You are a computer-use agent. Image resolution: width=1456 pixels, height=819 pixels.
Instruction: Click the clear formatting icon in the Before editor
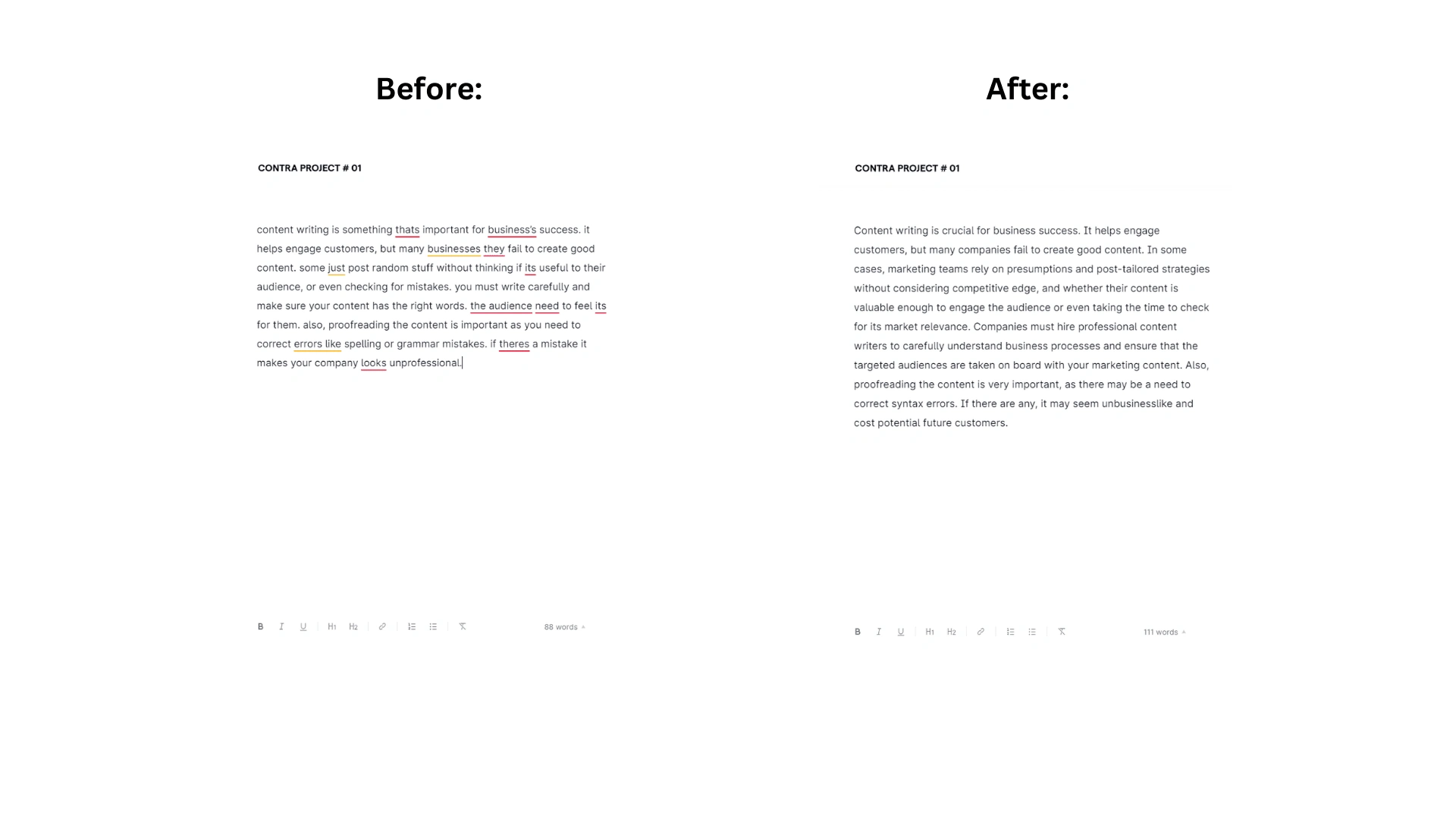pos(462,626)
